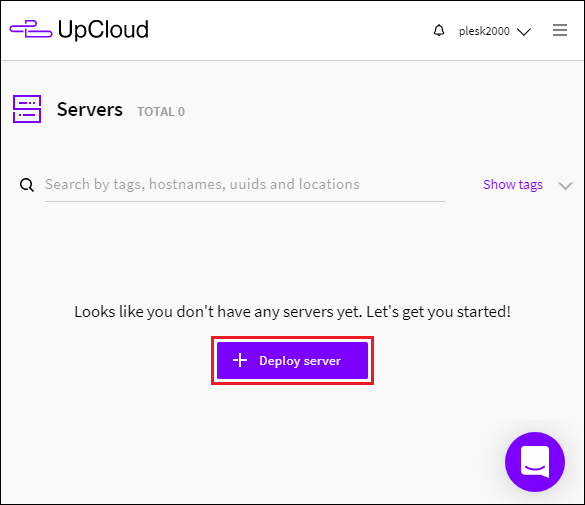Focus the tags and hostnames search field
This screenshot has height=505, width=585.
coord(245,185)
